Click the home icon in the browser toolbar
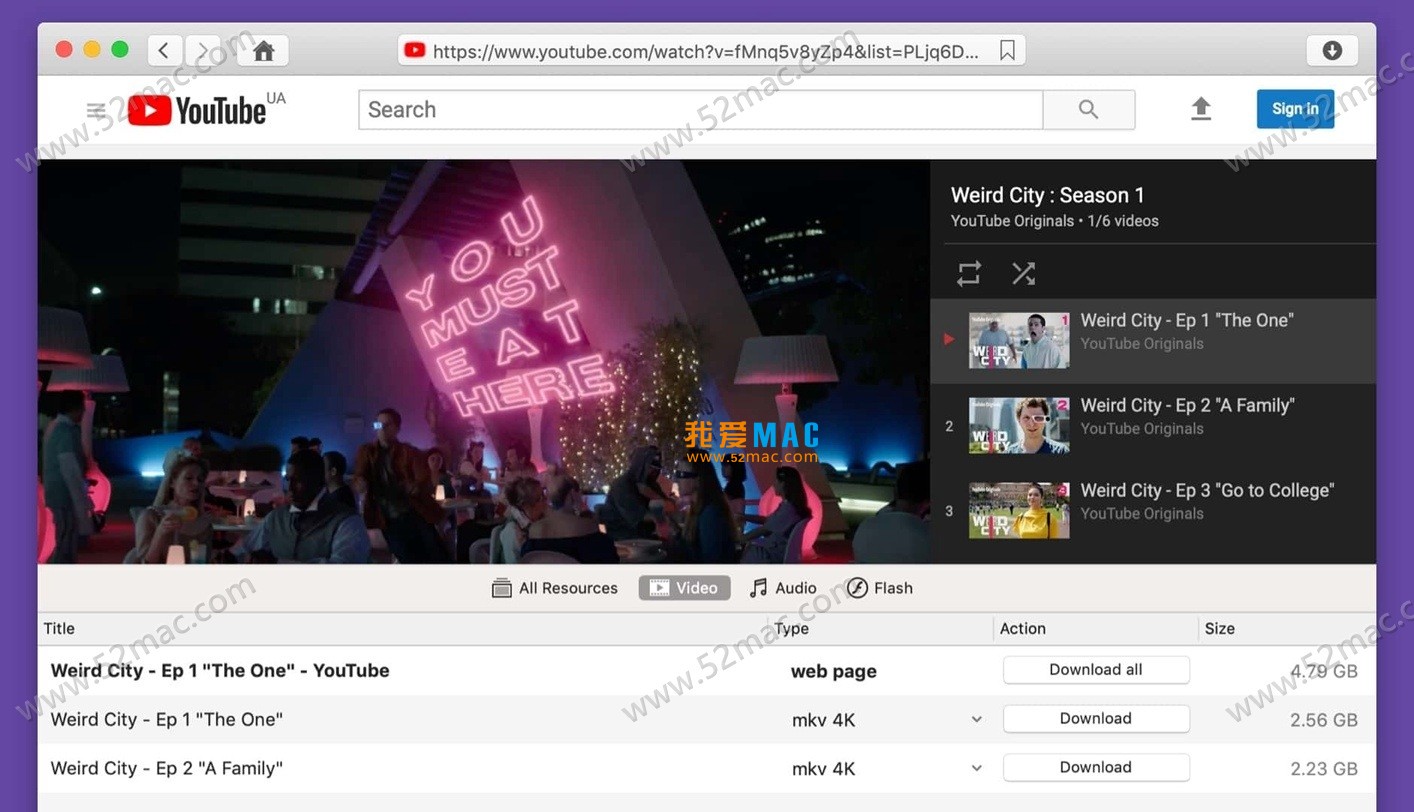The height and width of the screenshot is (812, 1414). 262,49
